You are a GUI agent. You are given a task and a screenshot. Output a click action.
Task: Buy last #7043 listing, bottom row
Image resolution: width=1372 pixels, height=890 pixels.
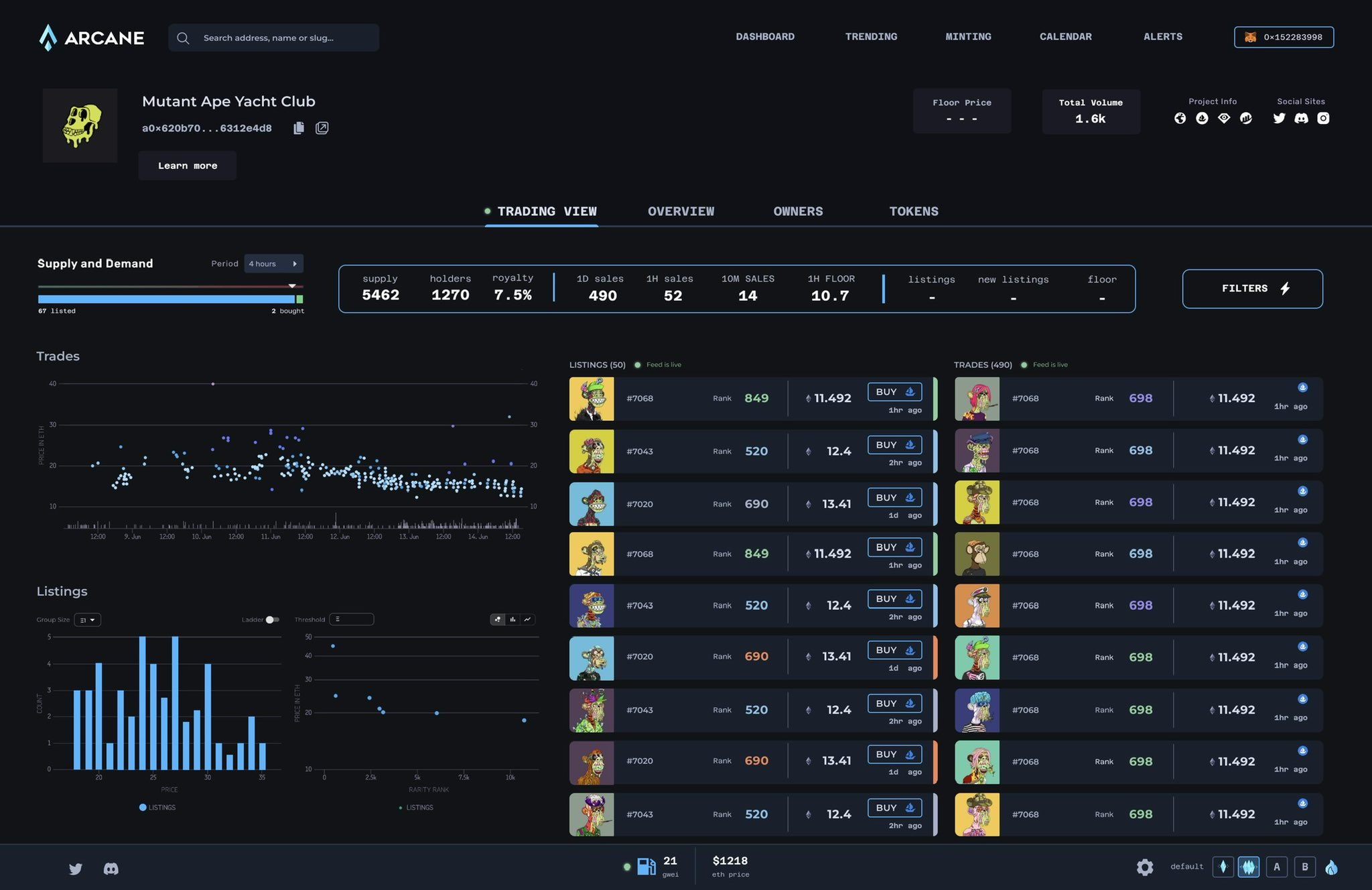894,808
